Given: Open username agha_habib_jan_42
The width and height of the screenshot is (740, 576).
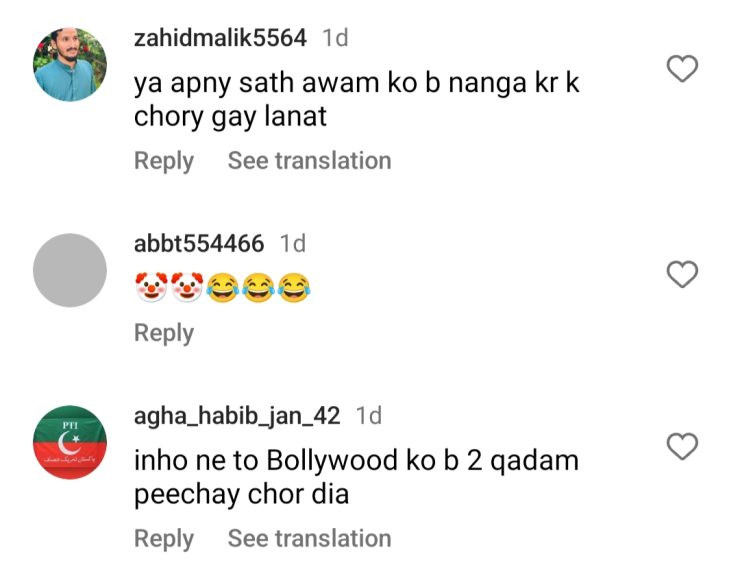Looking at the screenshot, I should [x=237, y=416].
